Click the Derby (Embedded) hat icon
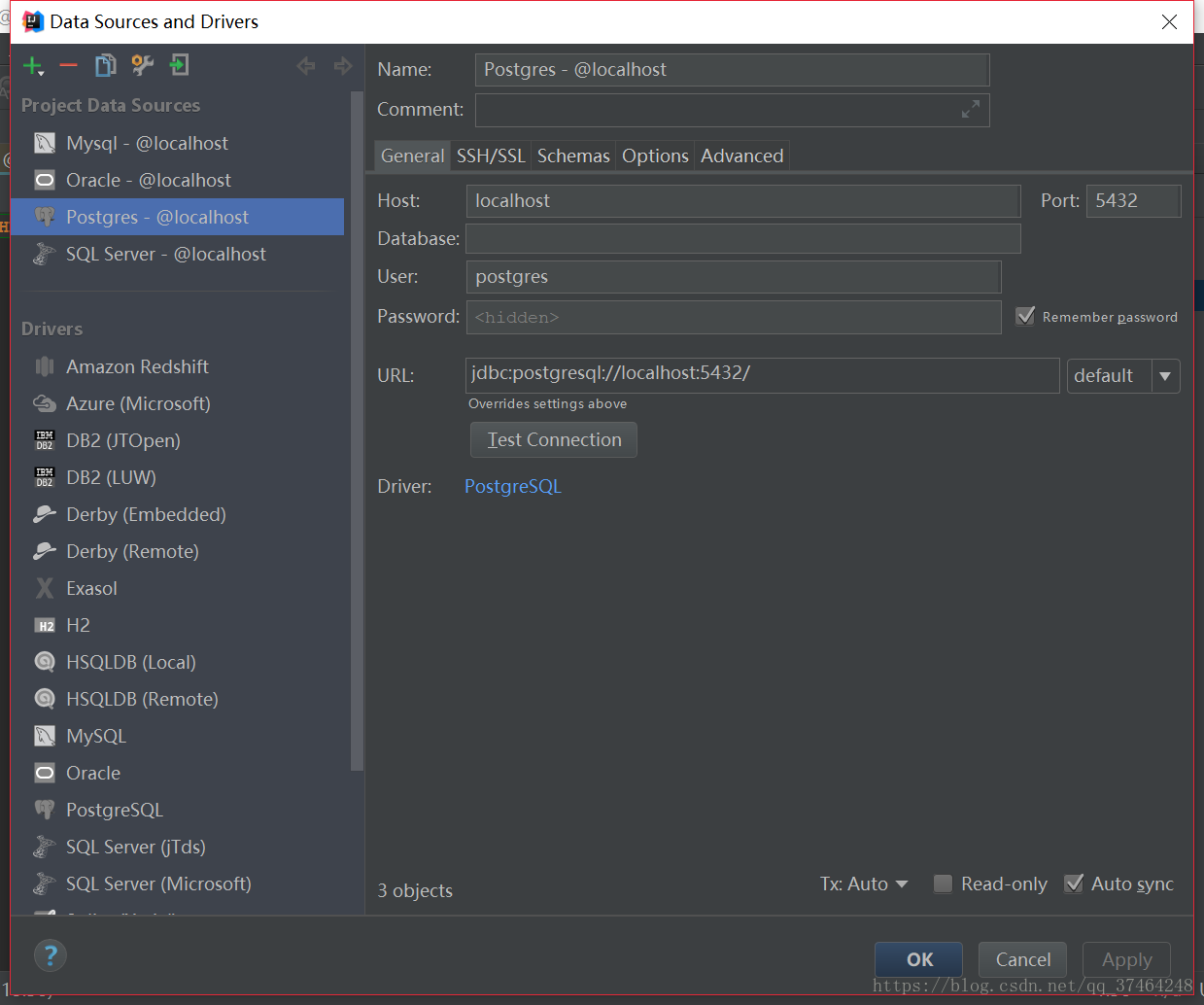Image resolution: width=1204 pixels, height=1005 pixels. (x=45, y=514)
